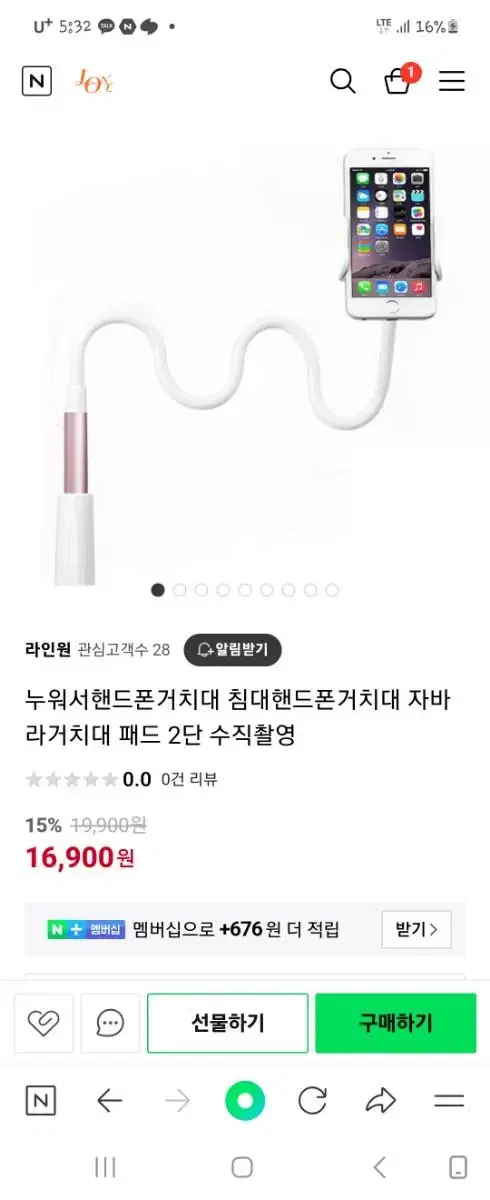Open the hamburger menu in header
This screenshot has width=490, height=1200.
click(452, 81)
